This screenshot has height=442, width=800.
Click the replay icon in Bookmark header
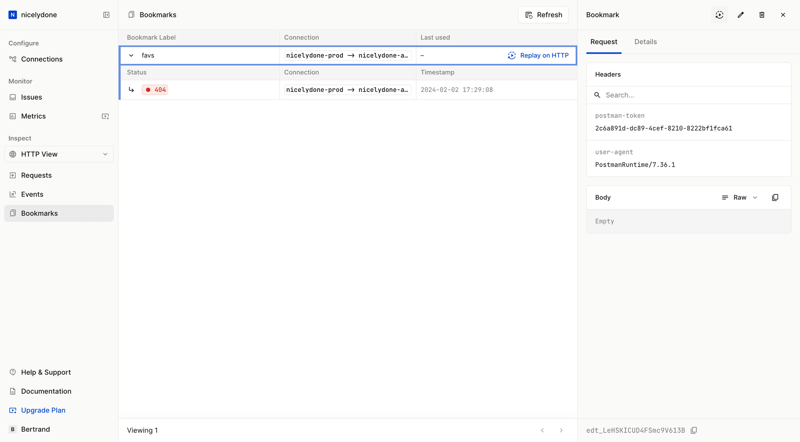[x=719, y=15]
